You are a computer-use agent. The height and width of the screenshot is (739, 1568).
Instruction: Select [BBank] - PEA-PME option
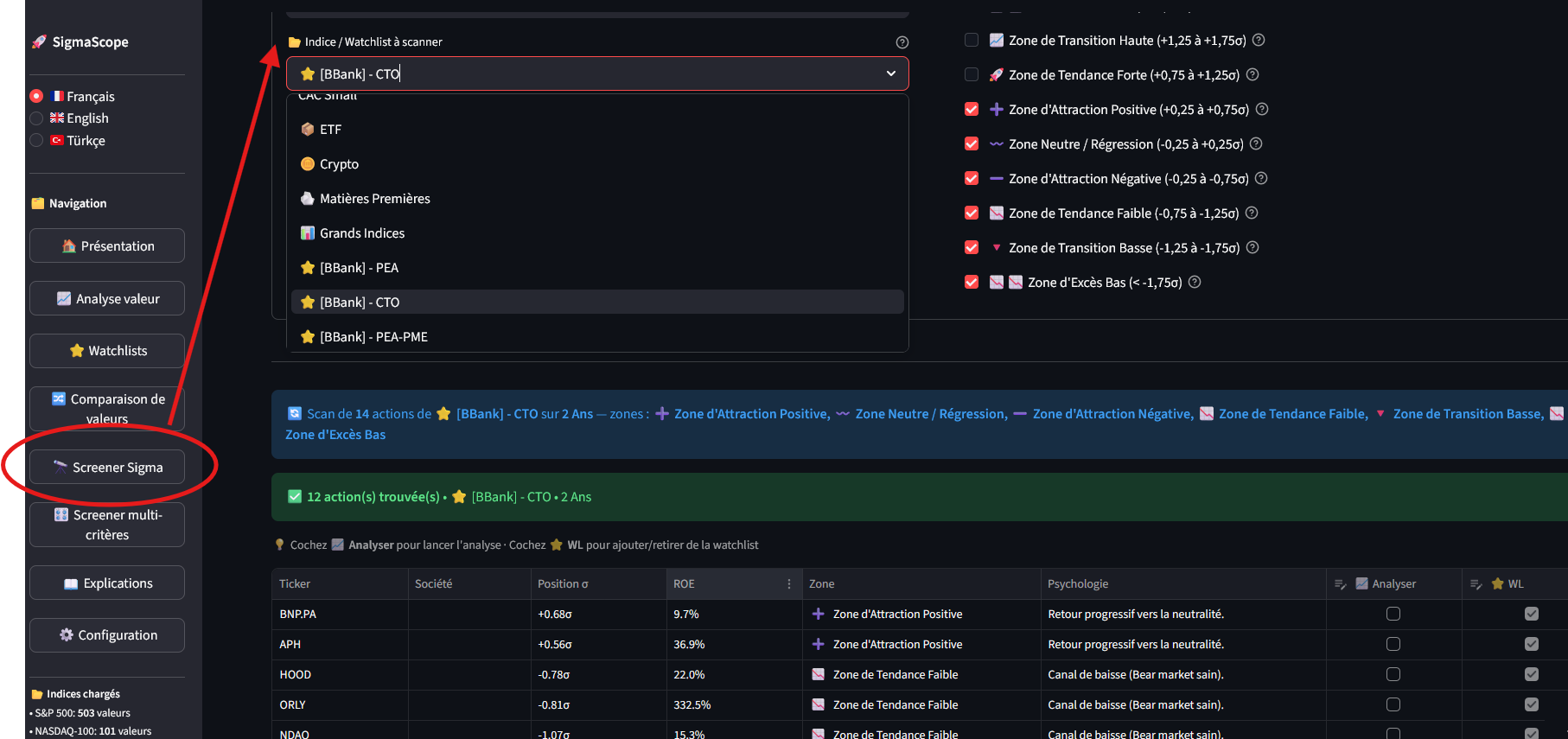coord(373,337)
